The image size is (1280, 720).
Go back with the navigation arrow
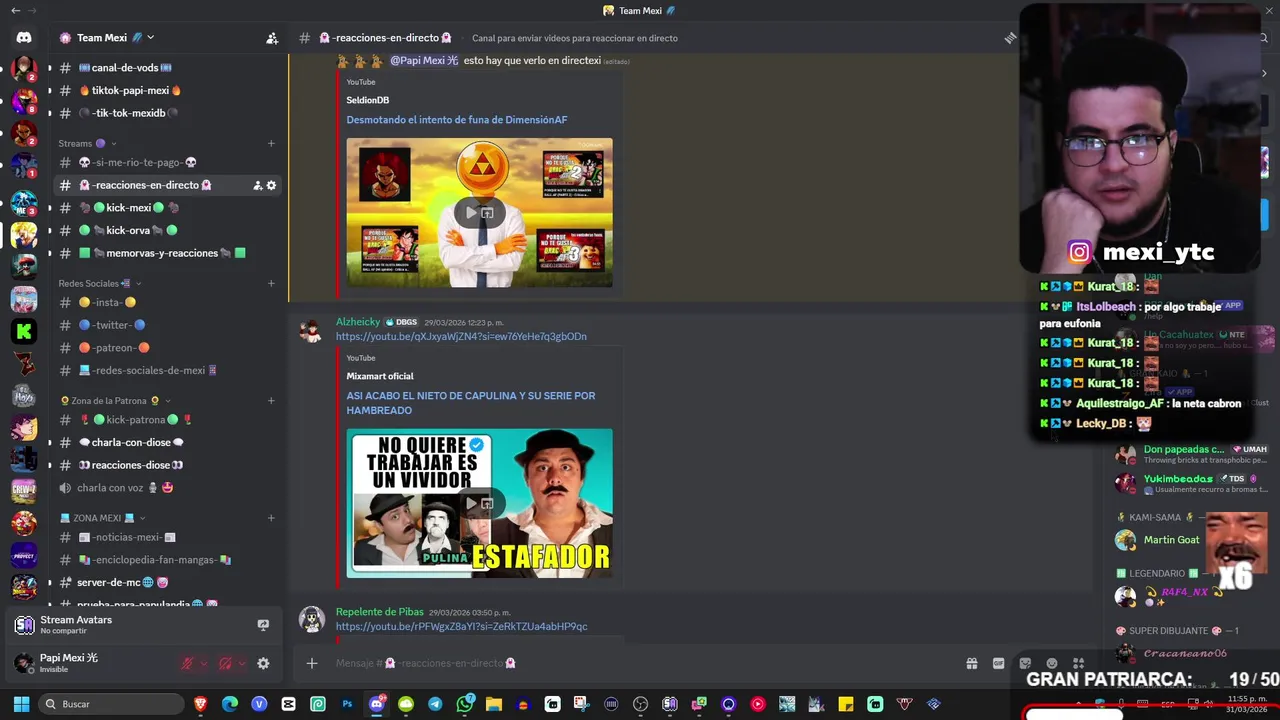click(x=15, y=10)
